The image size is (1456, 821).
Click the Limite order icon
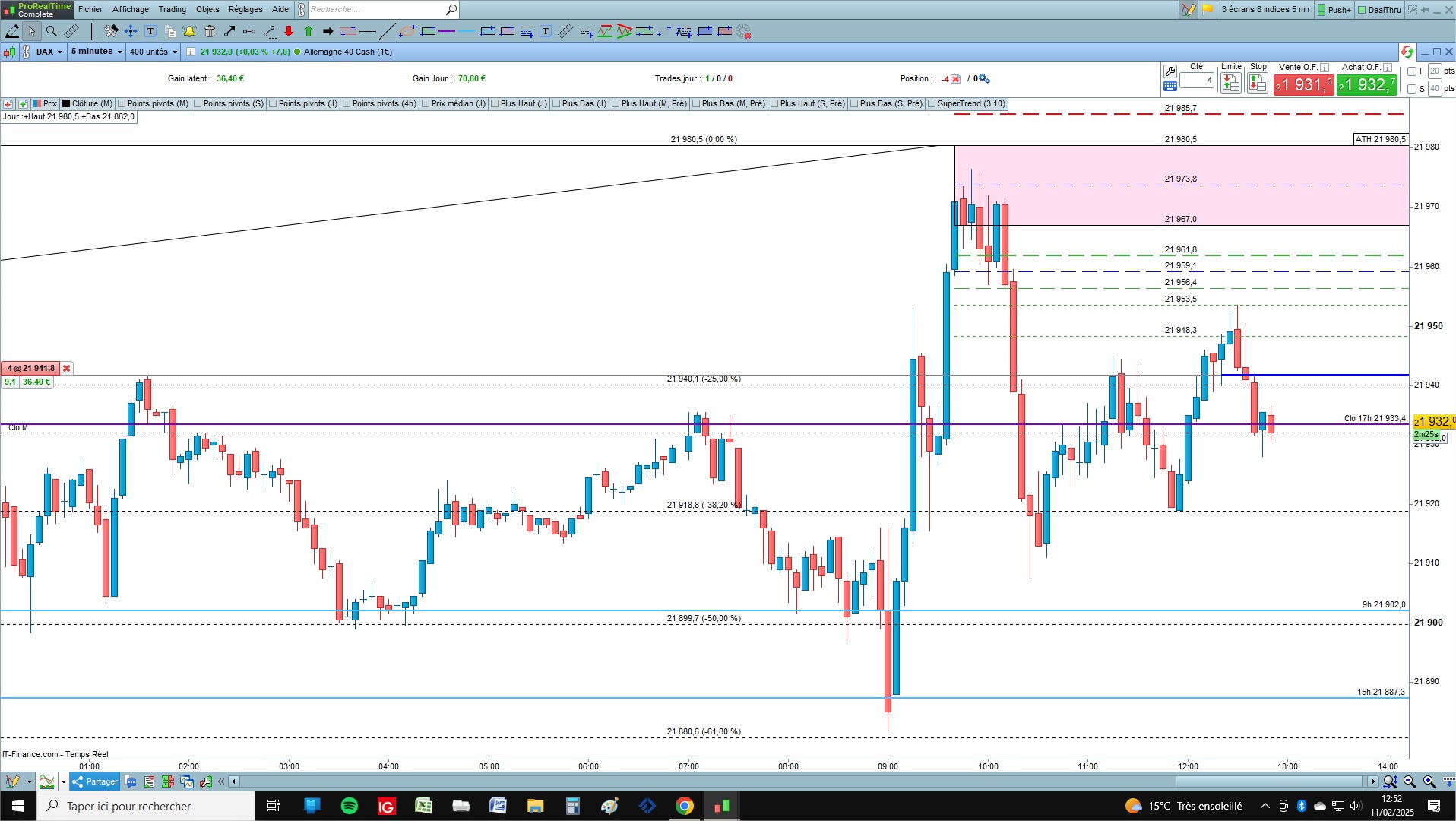point(1230,82)
